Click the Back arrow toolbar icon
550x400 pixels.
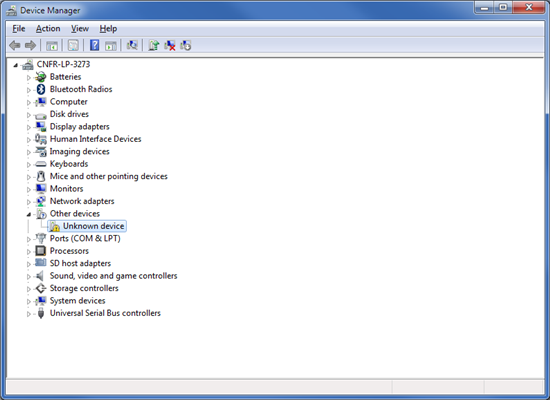click(x=15, y=45)
